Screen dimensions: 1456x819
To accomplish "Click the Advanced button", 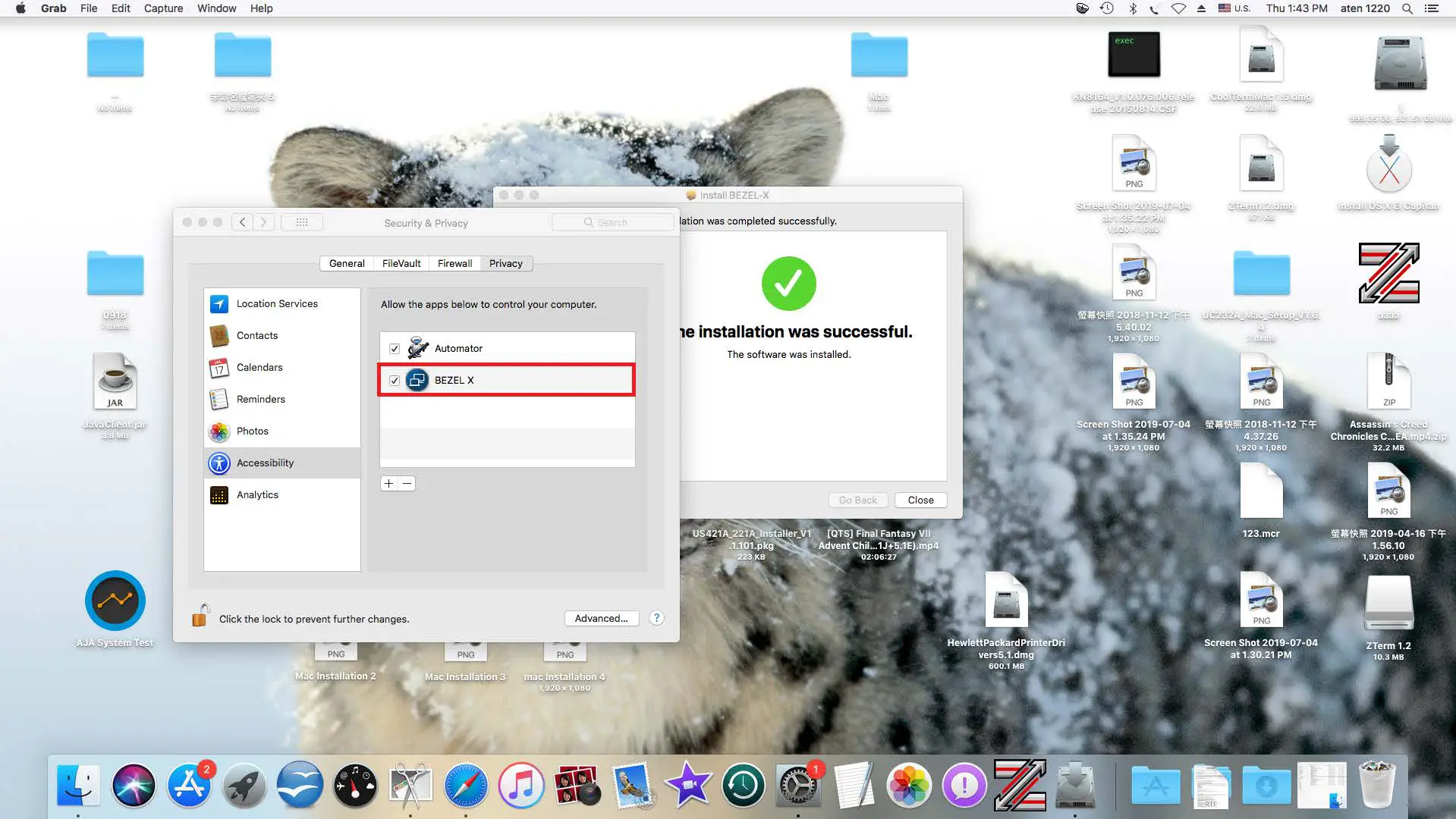I will pyautogui.click(x=601, y=618).
